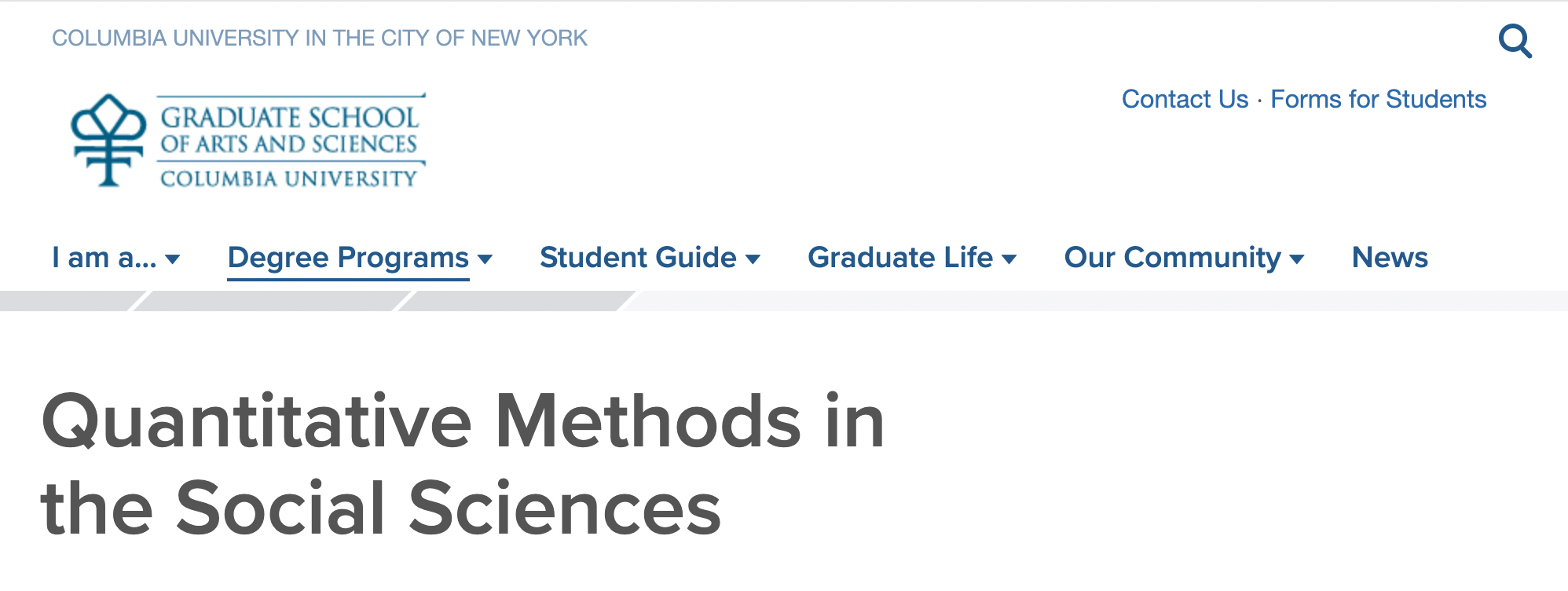The height and width of the screenshot is (591, 1568).
Task: Expand the Our Community dropdown arrow
Action: 1297,259
